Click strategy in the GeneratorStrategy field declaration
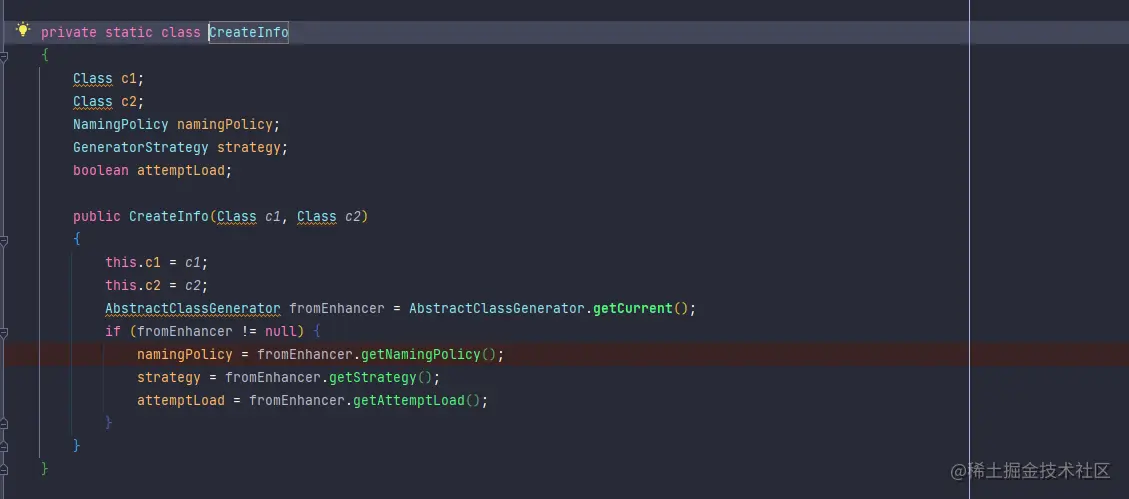 [248, 148]
